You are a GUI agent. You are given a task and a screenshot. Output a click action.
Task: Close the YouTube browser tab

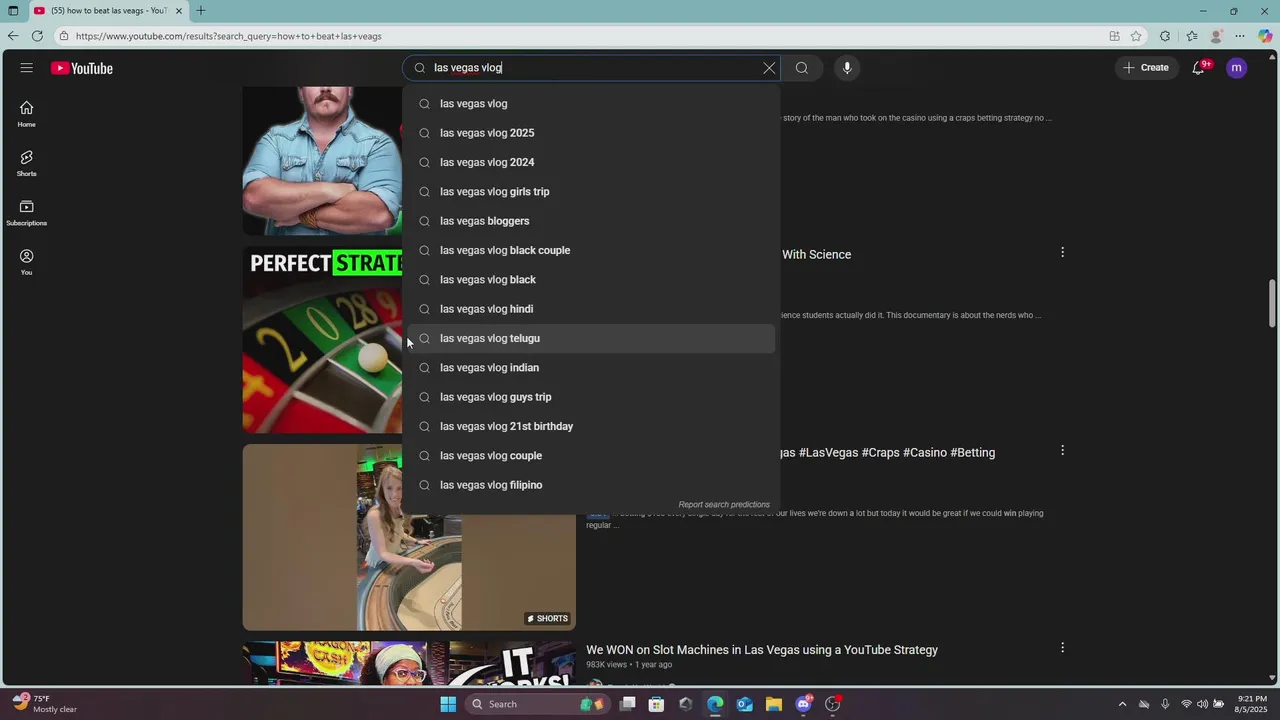(179, 11)
